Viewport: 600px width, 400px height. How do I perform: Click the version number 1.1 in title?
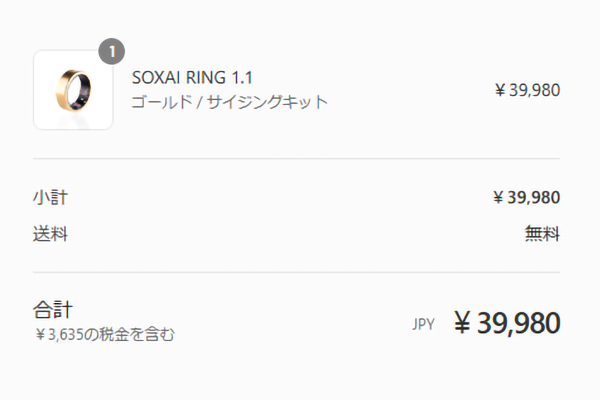(x=240, y=78)
